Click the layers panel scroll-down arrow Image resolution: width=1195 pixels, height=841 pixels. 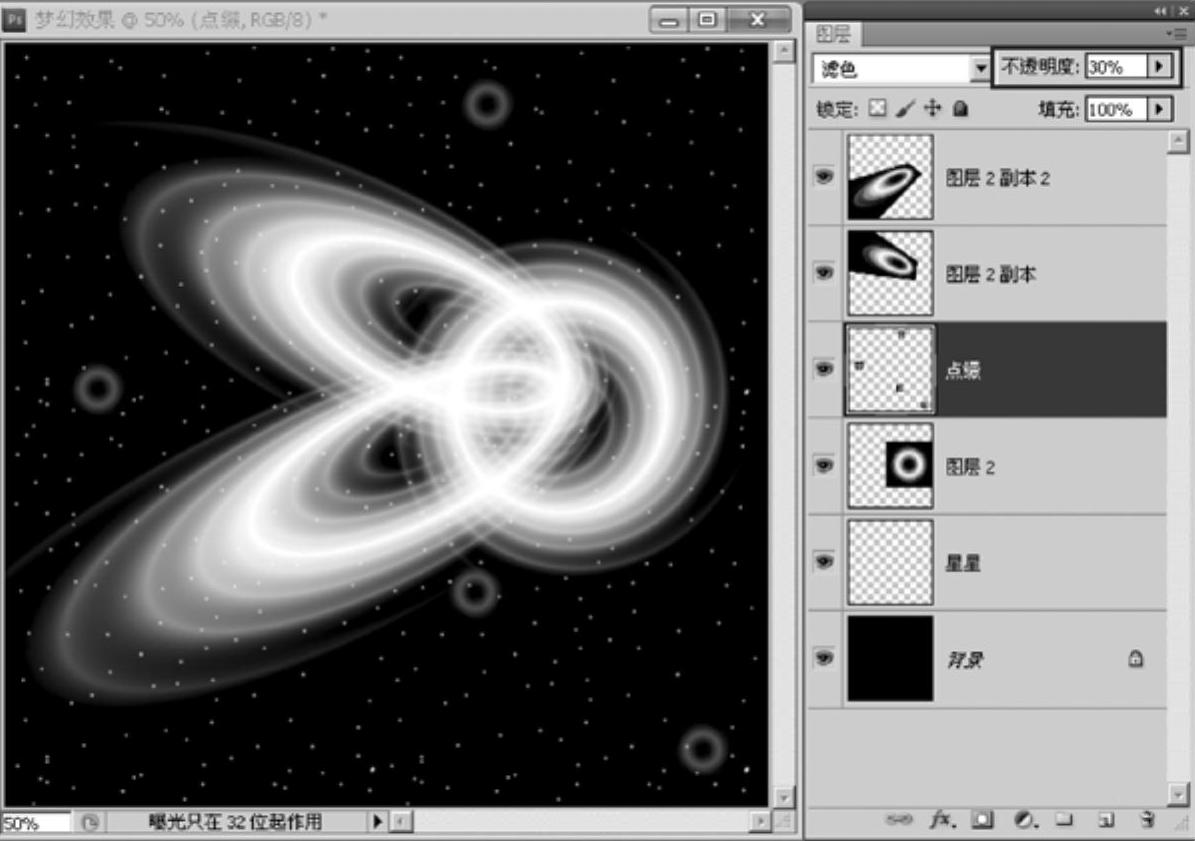pos(1178,794)
